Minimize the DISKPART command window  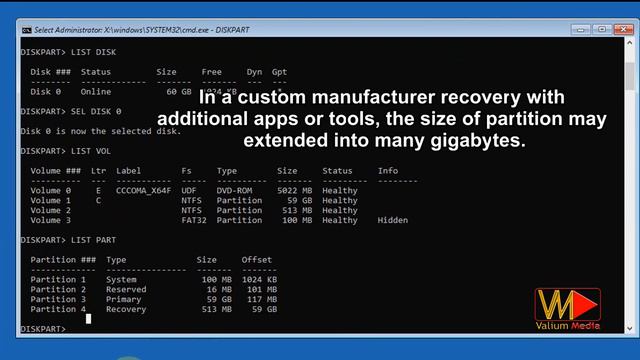point(580,29)
